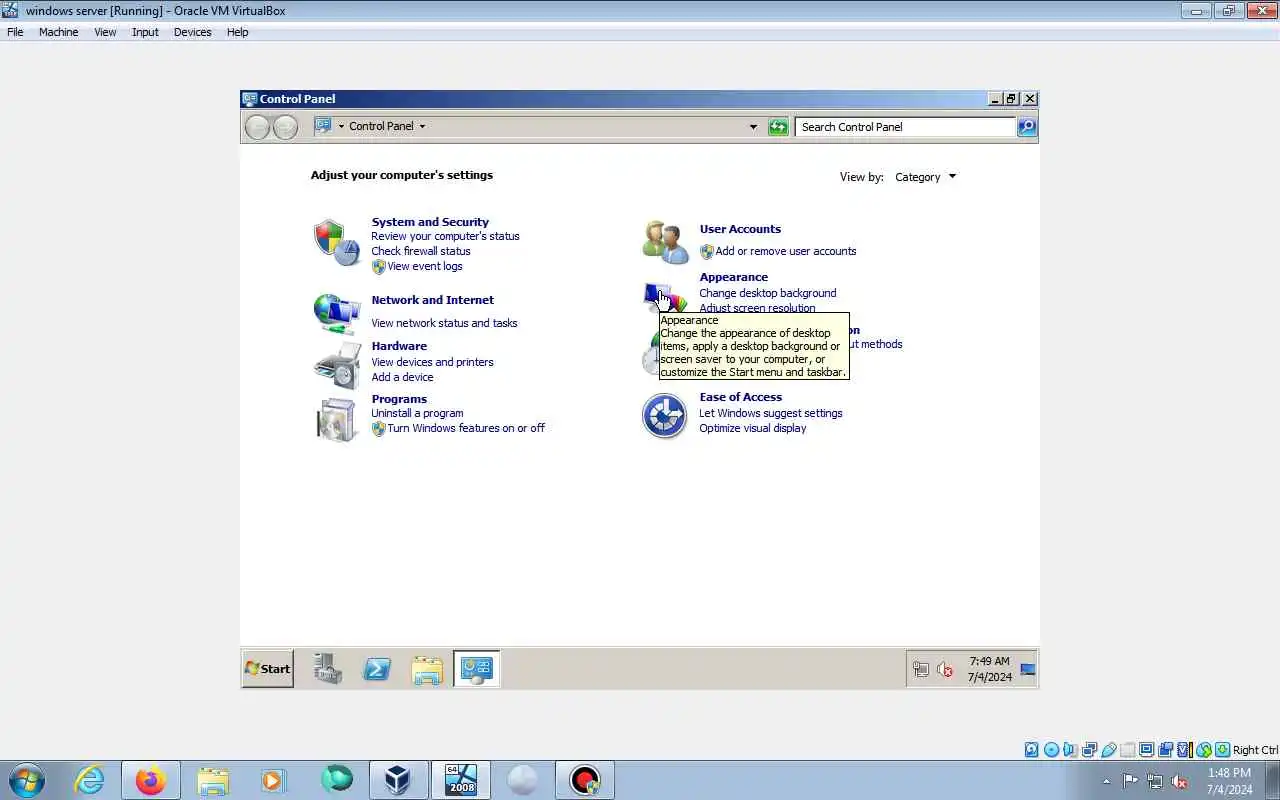Open the Programs disc box icon
Screen dimensions: 1280x800
pos(336,419)
